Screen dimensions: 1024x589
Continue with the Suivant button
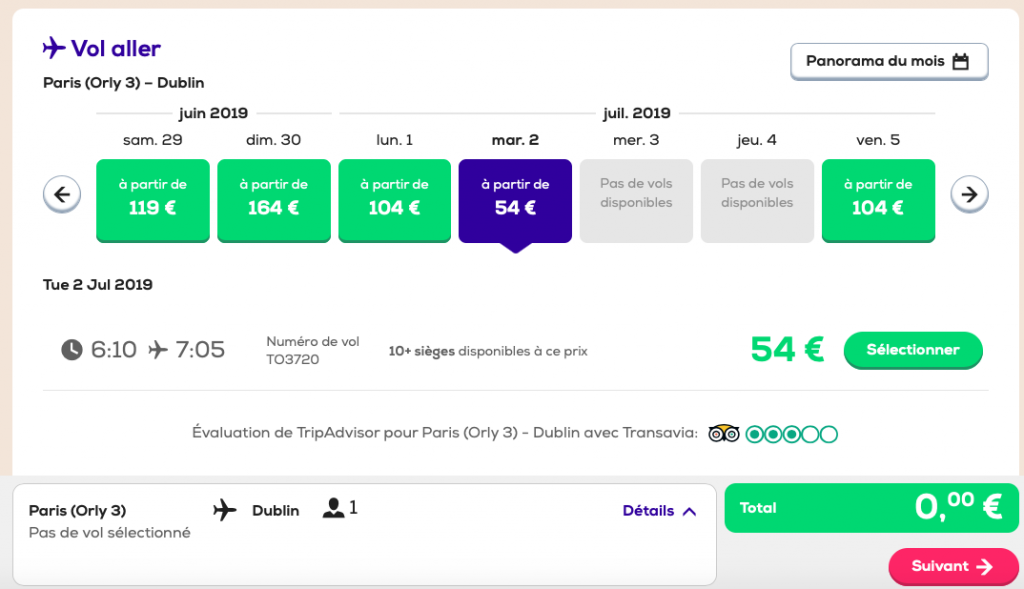coord(952,567)
